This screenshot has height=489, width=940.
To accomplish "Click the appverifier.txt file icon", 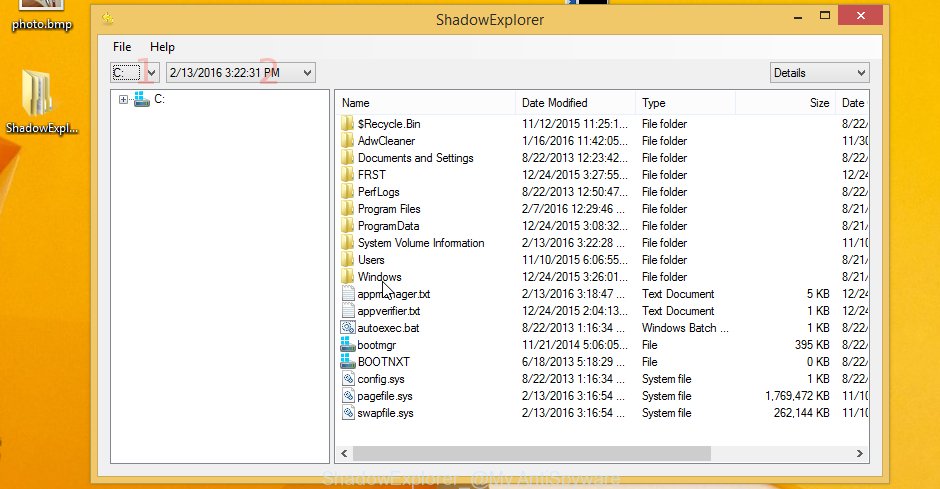I will (x=348, y=310).
